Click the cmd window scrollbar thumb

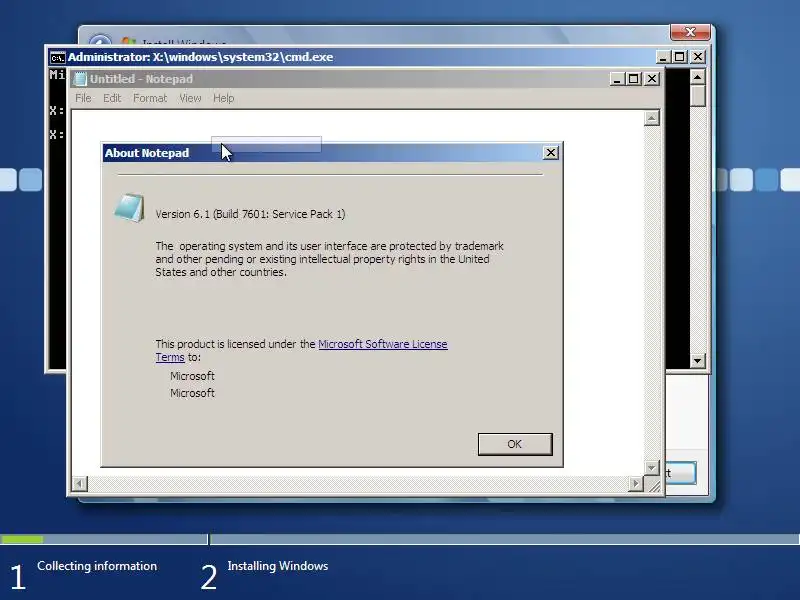(x=697, y=96)
